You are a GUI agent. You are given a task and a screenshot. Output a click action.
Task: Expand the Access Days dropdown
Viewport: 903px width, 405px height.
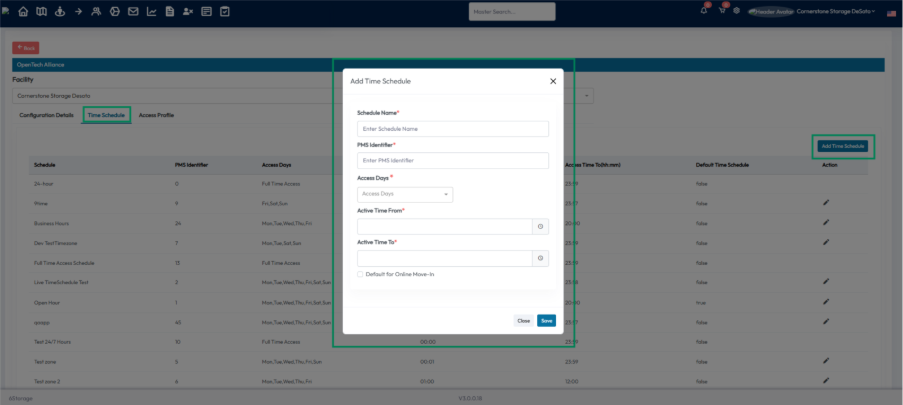point(405,194)
